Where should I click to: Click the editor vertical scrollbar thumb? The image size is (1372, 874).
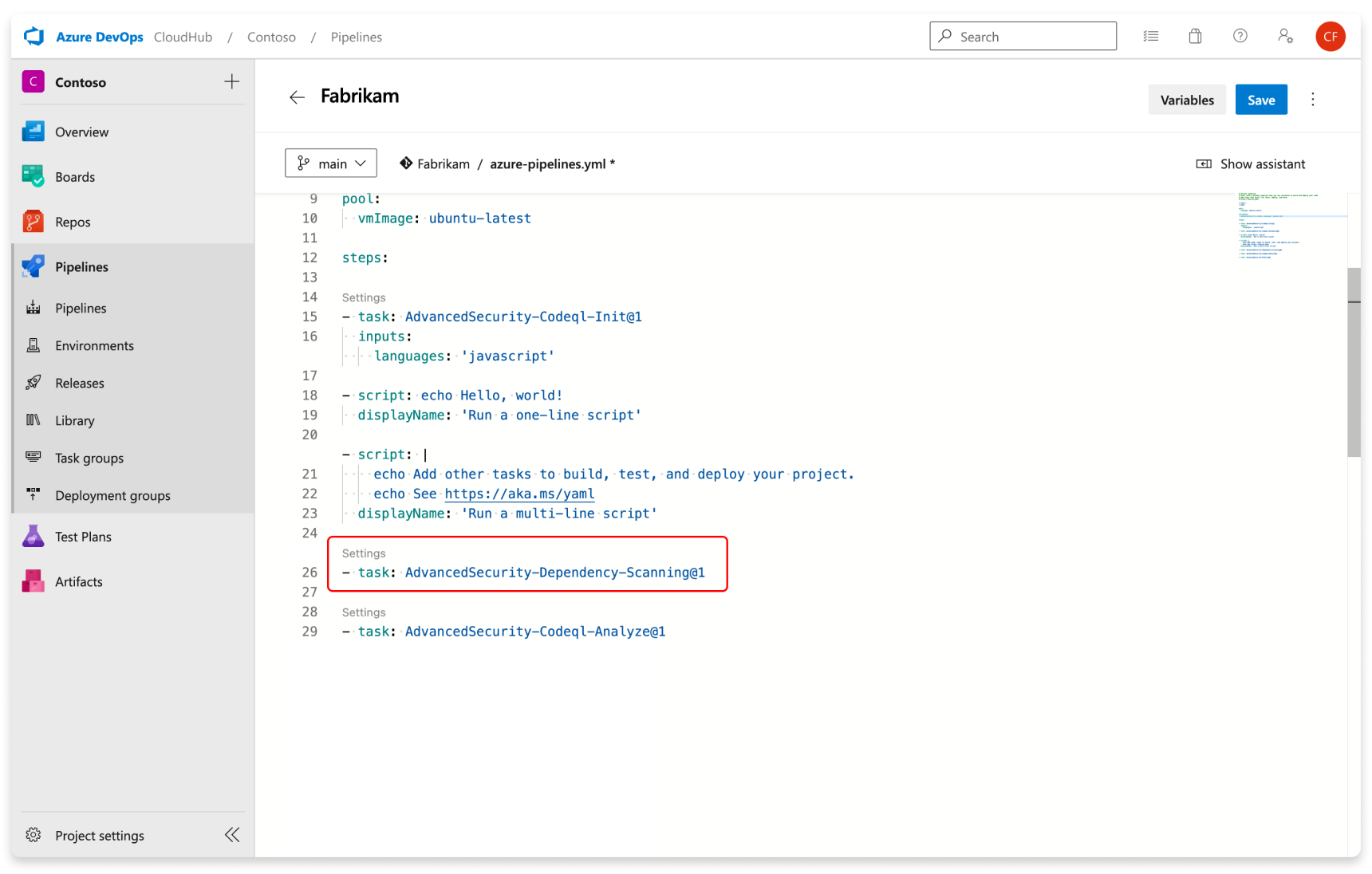[1354, 362]
